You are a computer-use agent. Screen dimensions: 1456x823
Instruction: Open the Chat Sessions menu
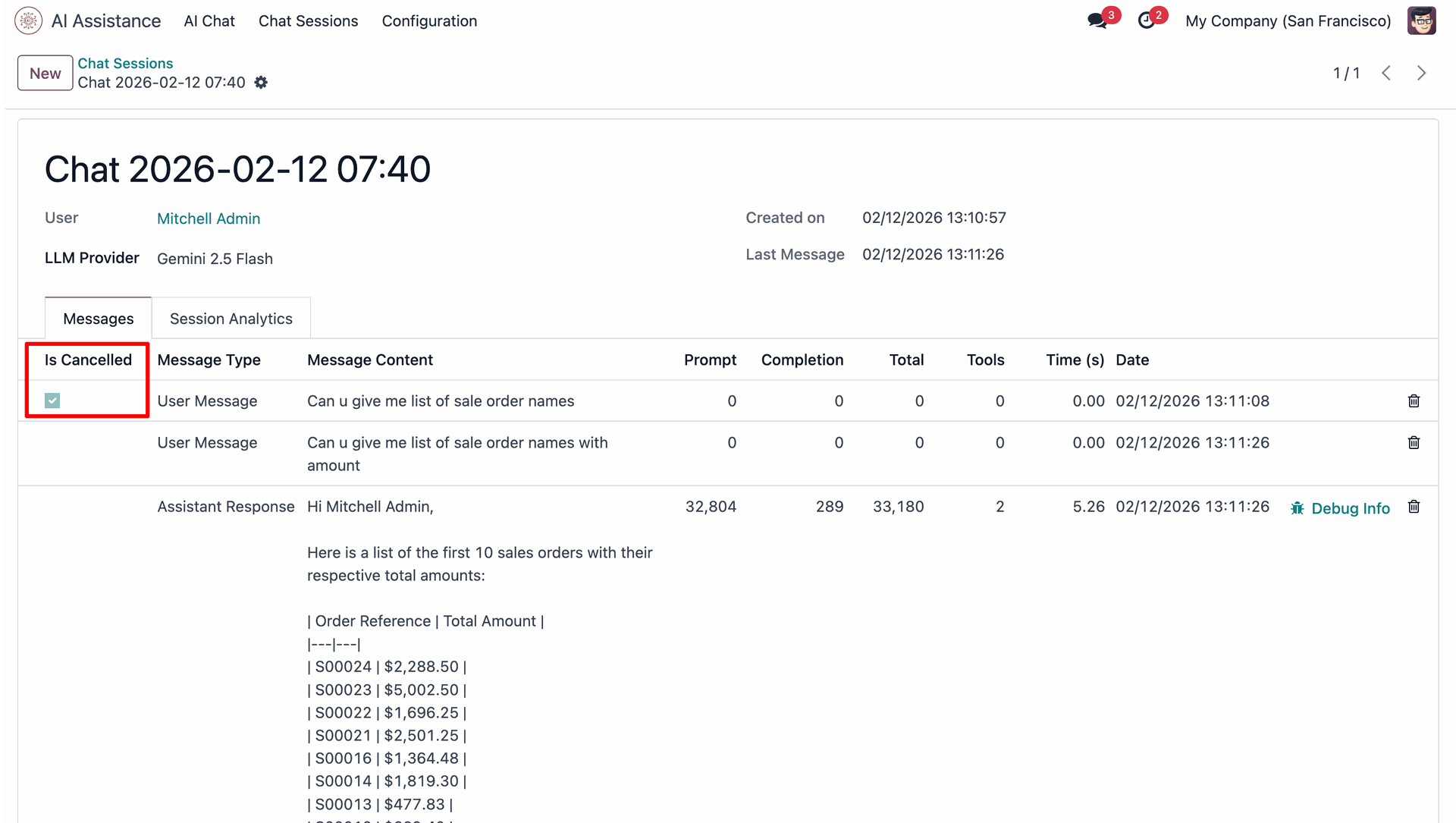point(308,20)
